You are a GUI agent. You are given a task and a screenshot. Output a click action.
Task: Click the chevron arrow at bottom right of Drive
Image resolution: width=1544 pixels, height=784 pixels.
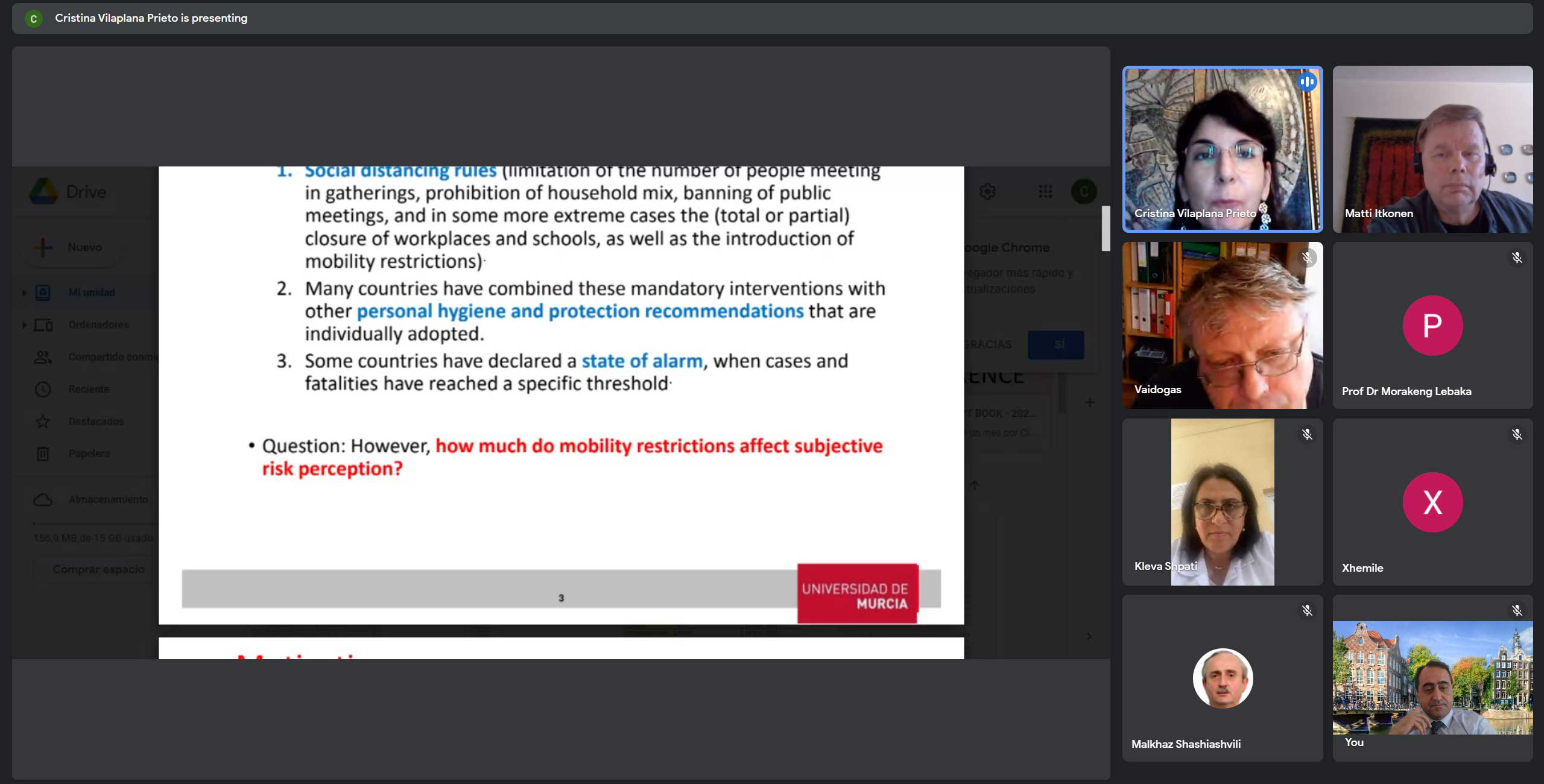(x=1089, y=636)
